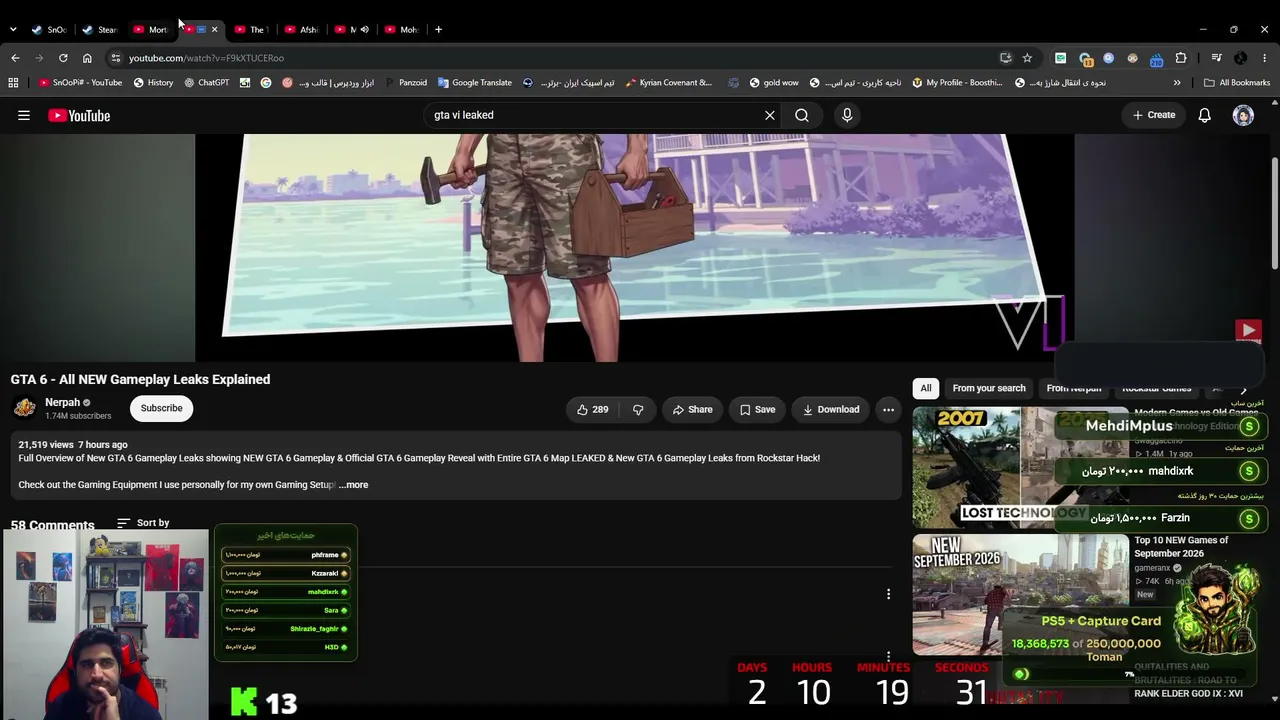Image resolution: width=1280 pixels, height=720 pixels.
Task: Go back in browser history
Action: (15, 58)
